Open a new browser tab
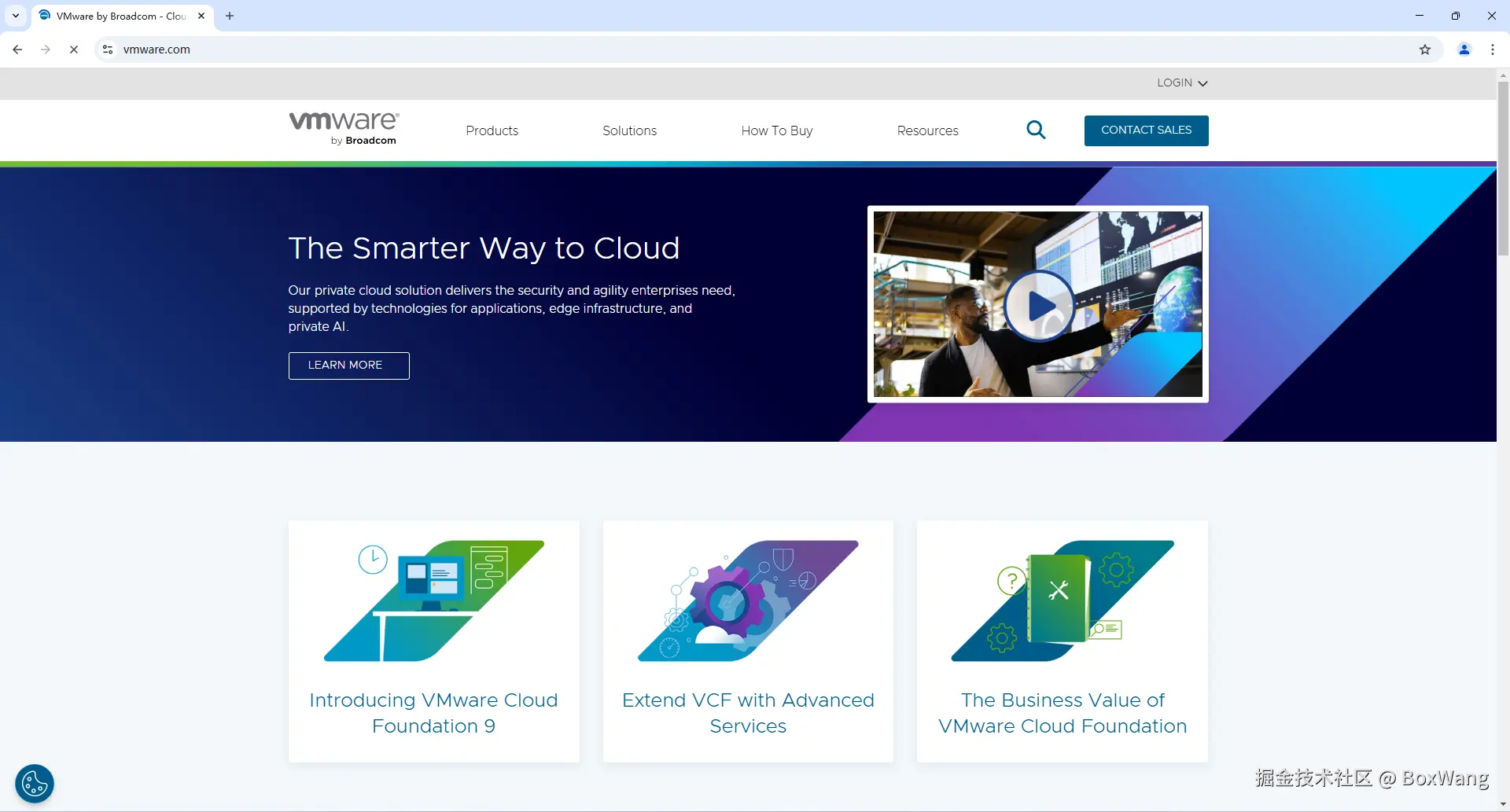 click(230, 16)
